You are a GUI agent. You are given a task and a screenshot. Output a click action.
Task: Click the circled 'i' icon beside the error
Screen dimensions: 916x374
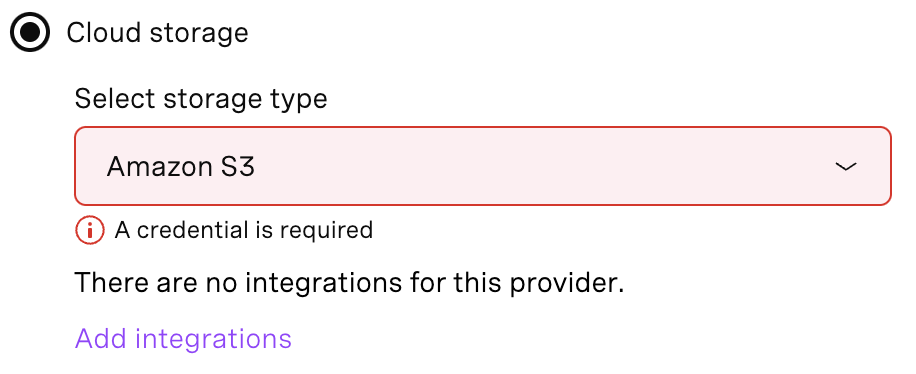(x=89, y=230)
